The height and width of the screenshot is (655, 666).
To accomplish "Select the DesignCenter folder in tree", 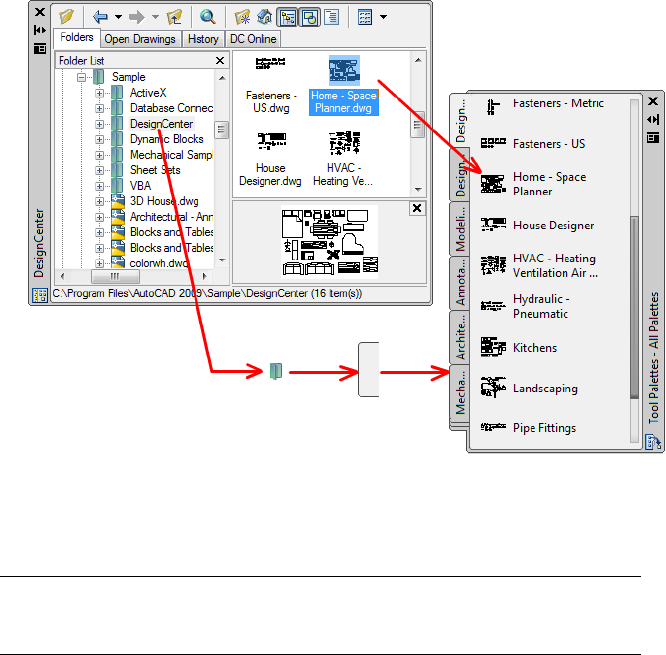I will click(161, 124).
